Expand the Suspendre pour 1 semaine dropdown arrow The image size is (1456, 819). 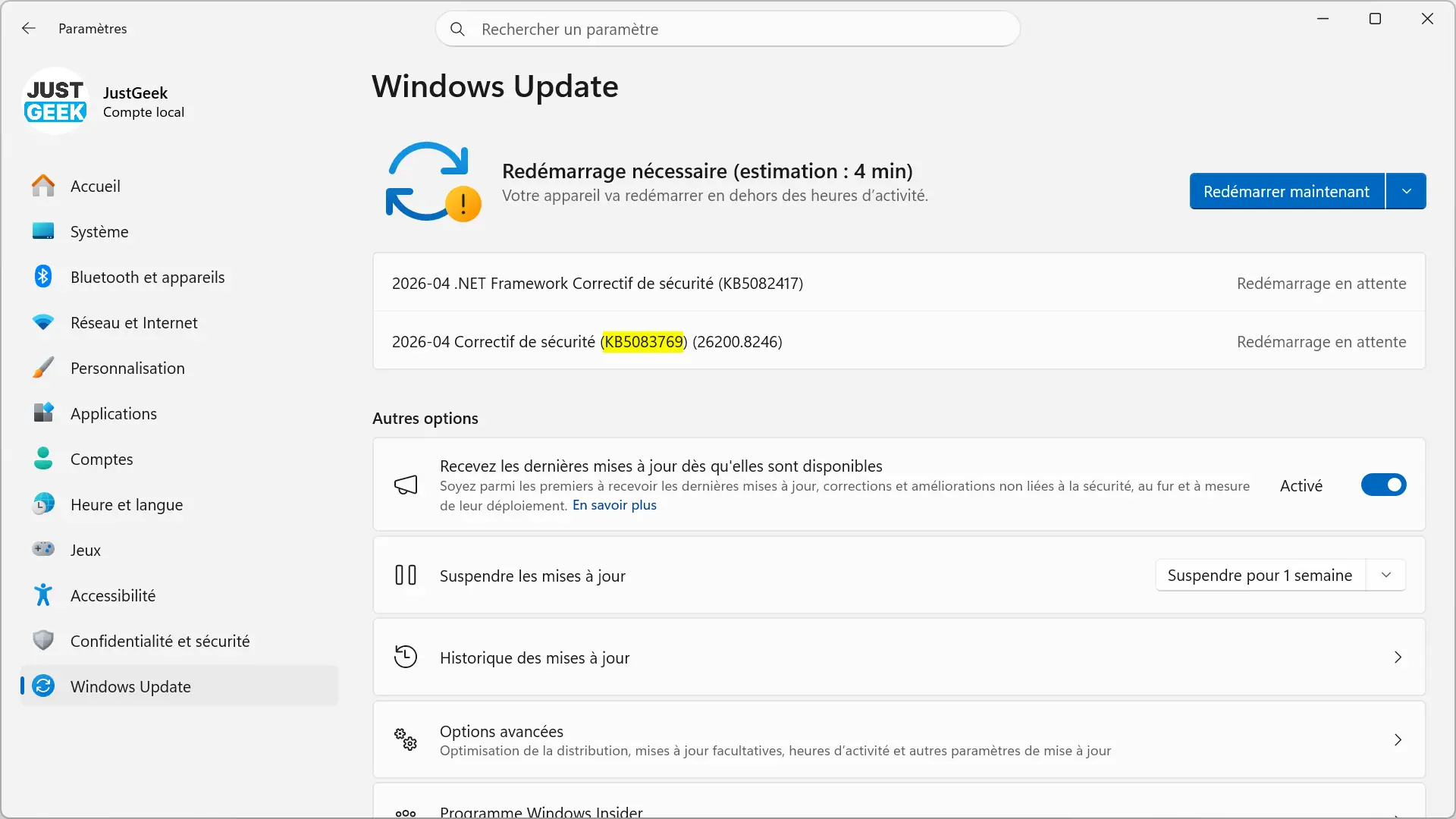pos(1386,576)
